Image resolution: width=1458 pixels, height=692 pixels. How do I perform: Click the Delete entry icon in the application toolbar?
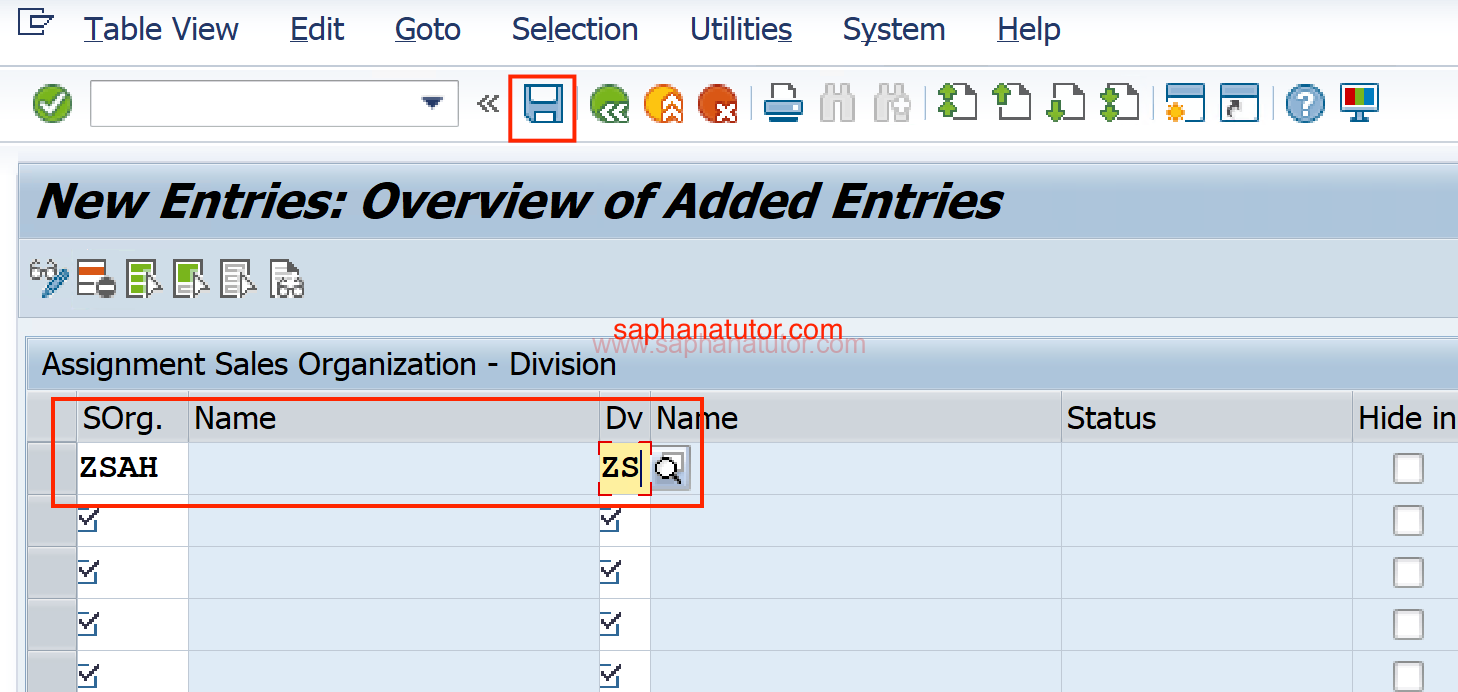click(x=96, y=280)
